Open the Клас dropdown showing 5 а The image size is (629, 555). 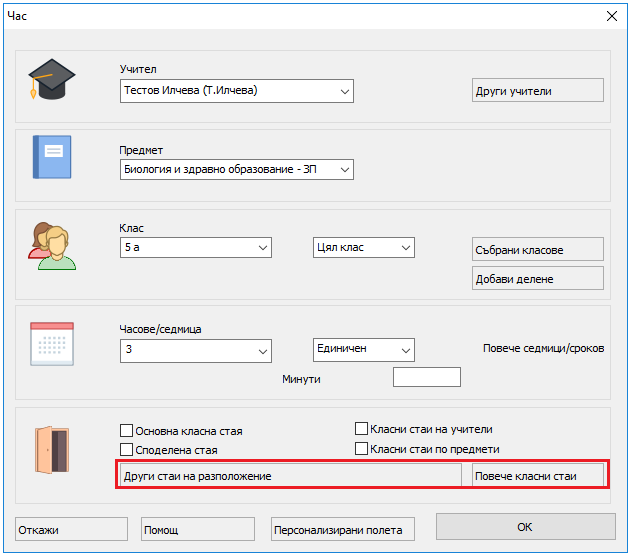[263, 248]
